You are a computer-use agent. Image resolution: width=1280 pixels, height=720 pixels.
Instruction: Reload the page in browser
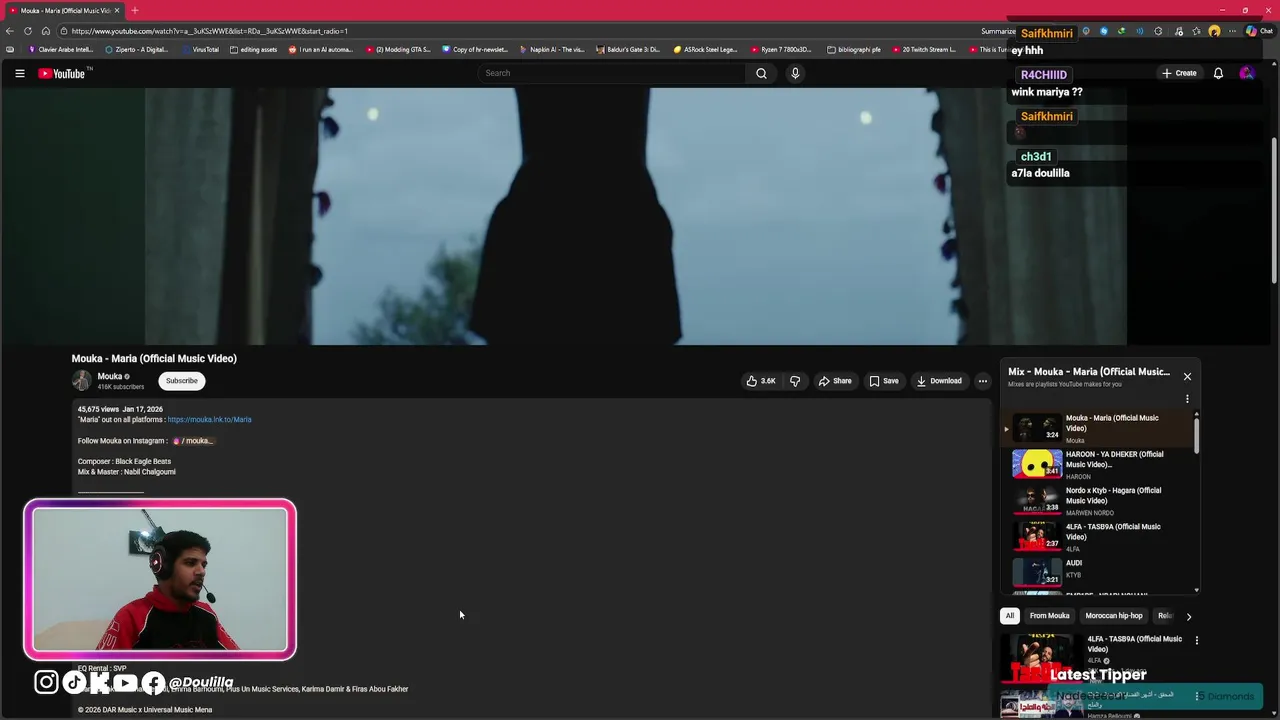pyautogui.click(x=27, y=31)
